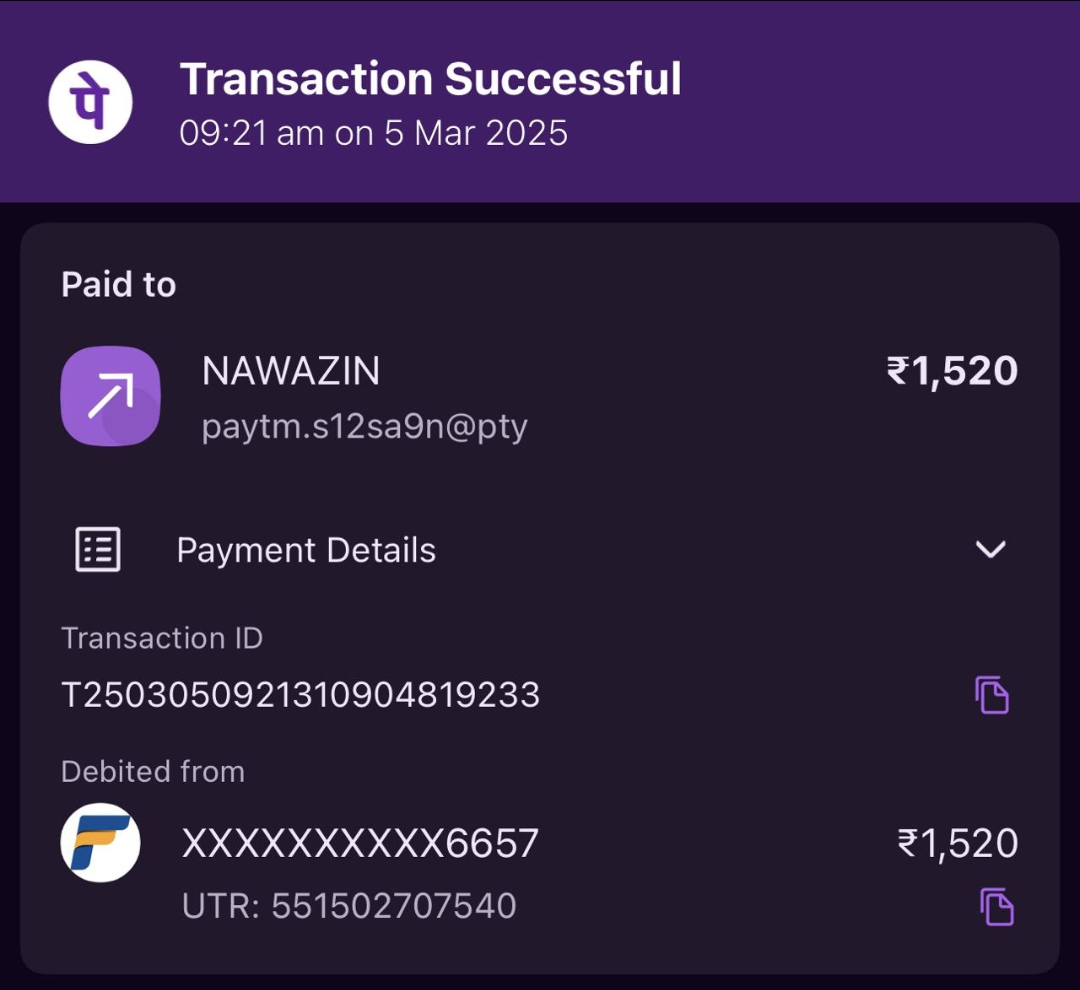Tap UPI ID paytm.s12sa9n@pty
The width and height of the screenshot is (1080, 990).
point(365,427)
